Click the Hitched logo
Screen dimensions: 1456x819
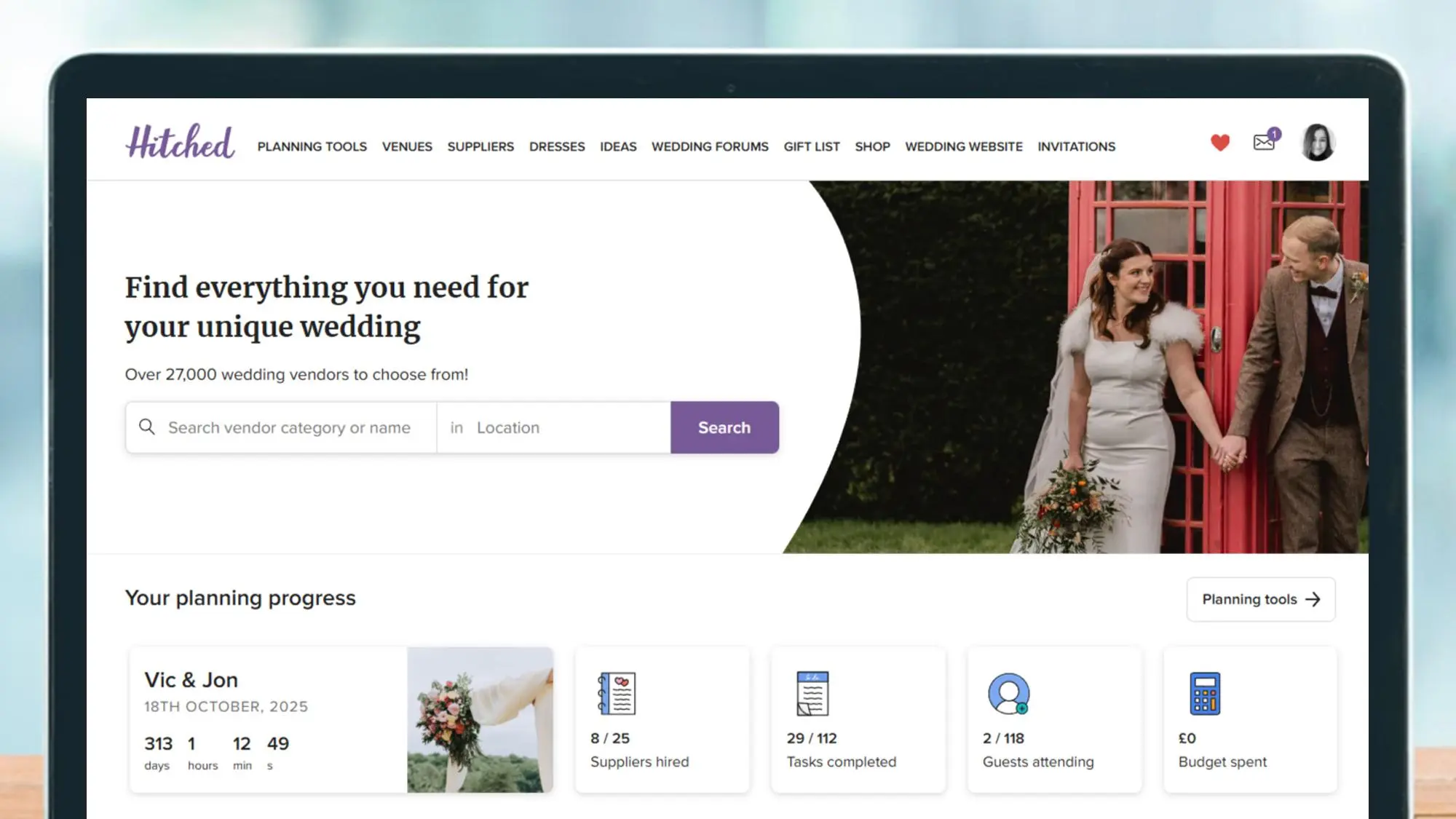[x=180, y=141]
